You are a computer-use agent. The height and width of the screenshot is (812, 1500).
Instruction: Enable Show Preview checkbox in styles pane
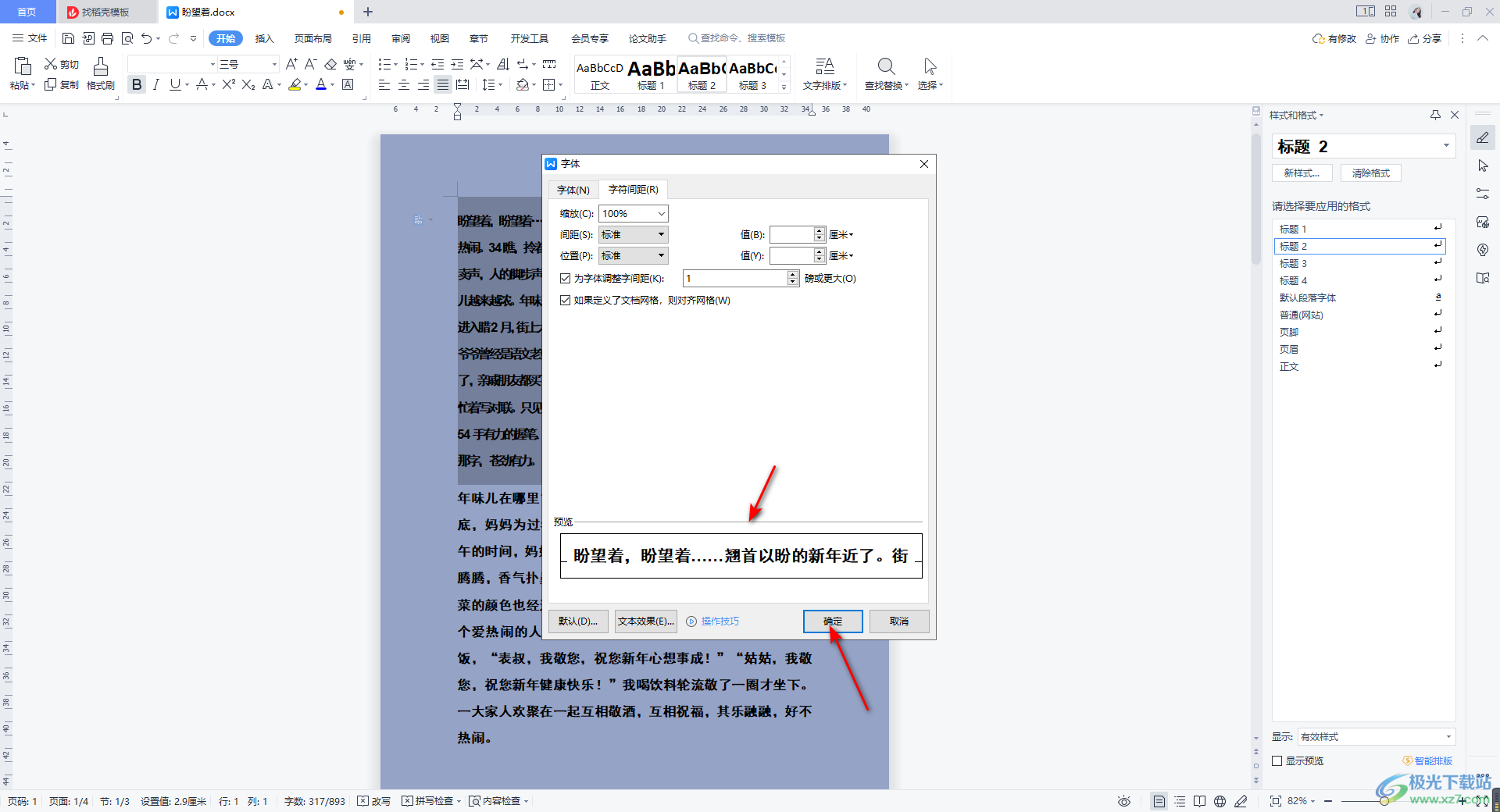click(x=1277, y=760)
